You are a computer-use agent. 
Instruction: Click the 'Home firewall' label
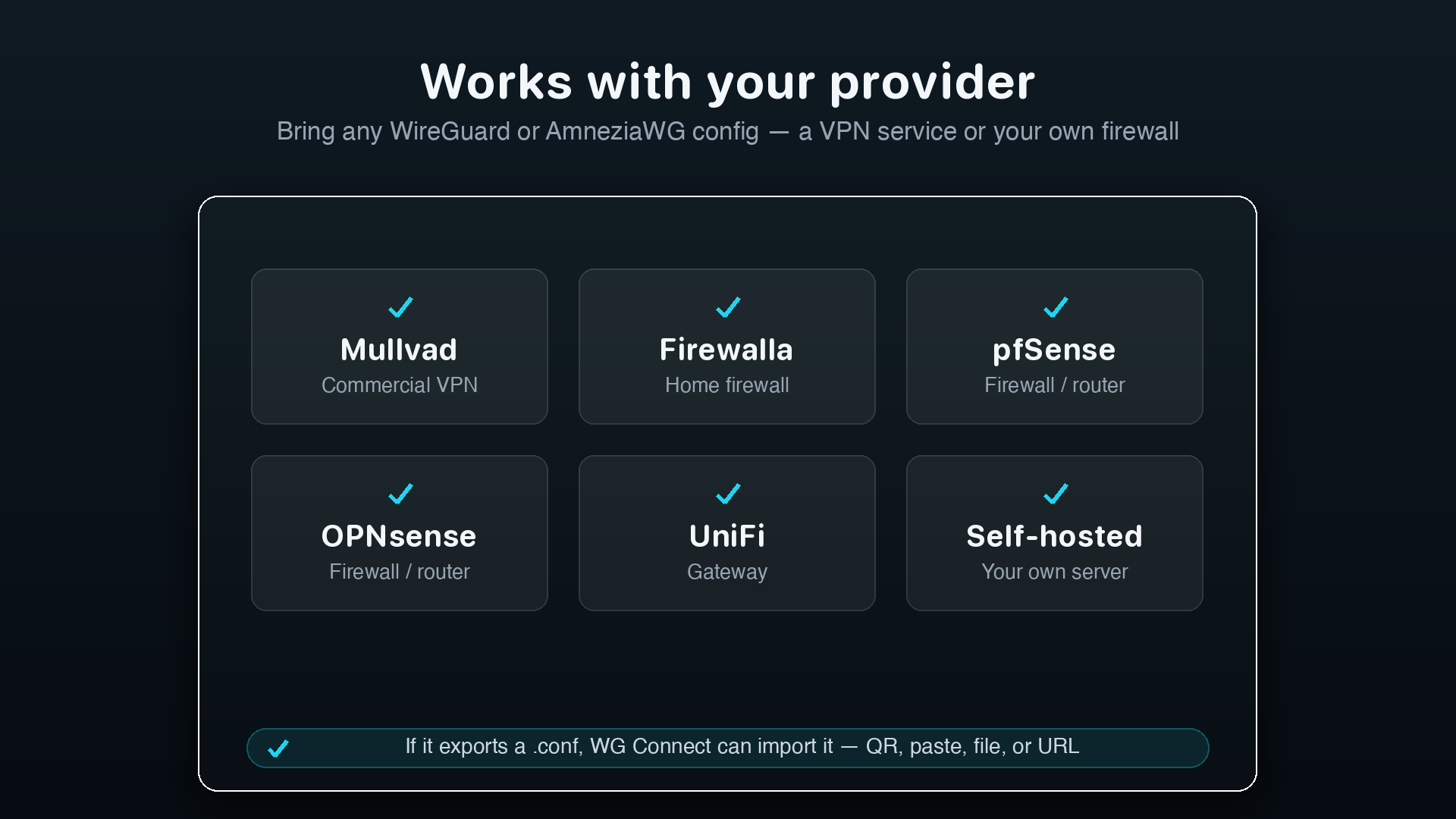click(727, 385)
